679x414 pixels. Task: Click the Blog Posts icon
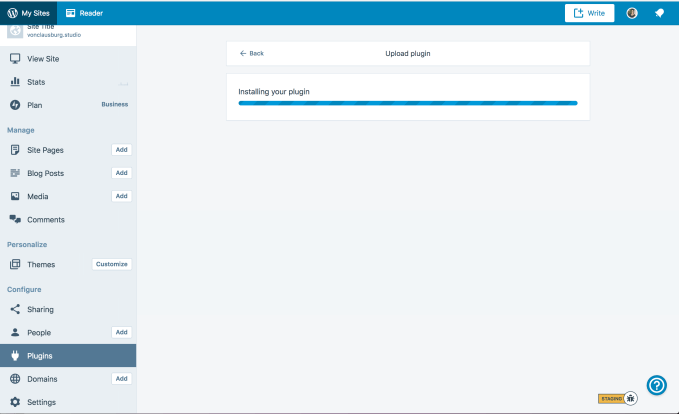(15, 173)
